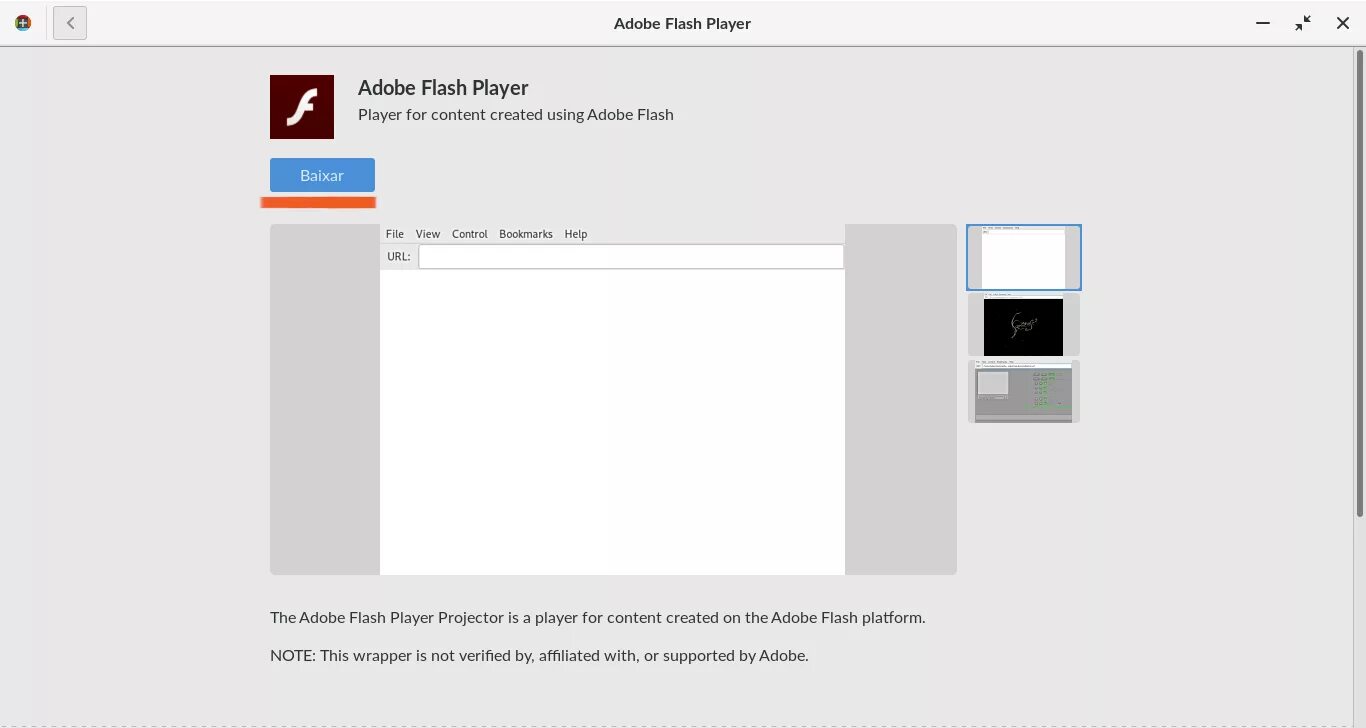Click the "Adobe Flash Player" window title
This screenshot has width=1366, height=728.
[x=682, y=23]
